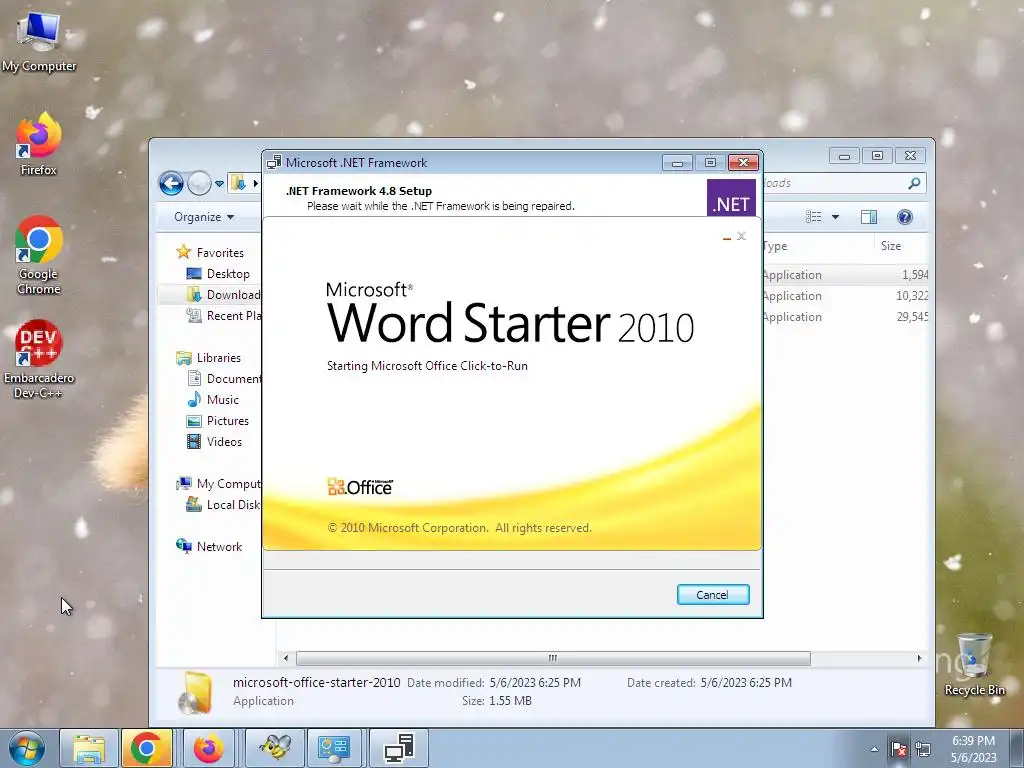Open the control panel taskbar item
Viewport: 1024px width, 768px height.
coord(334,748)
